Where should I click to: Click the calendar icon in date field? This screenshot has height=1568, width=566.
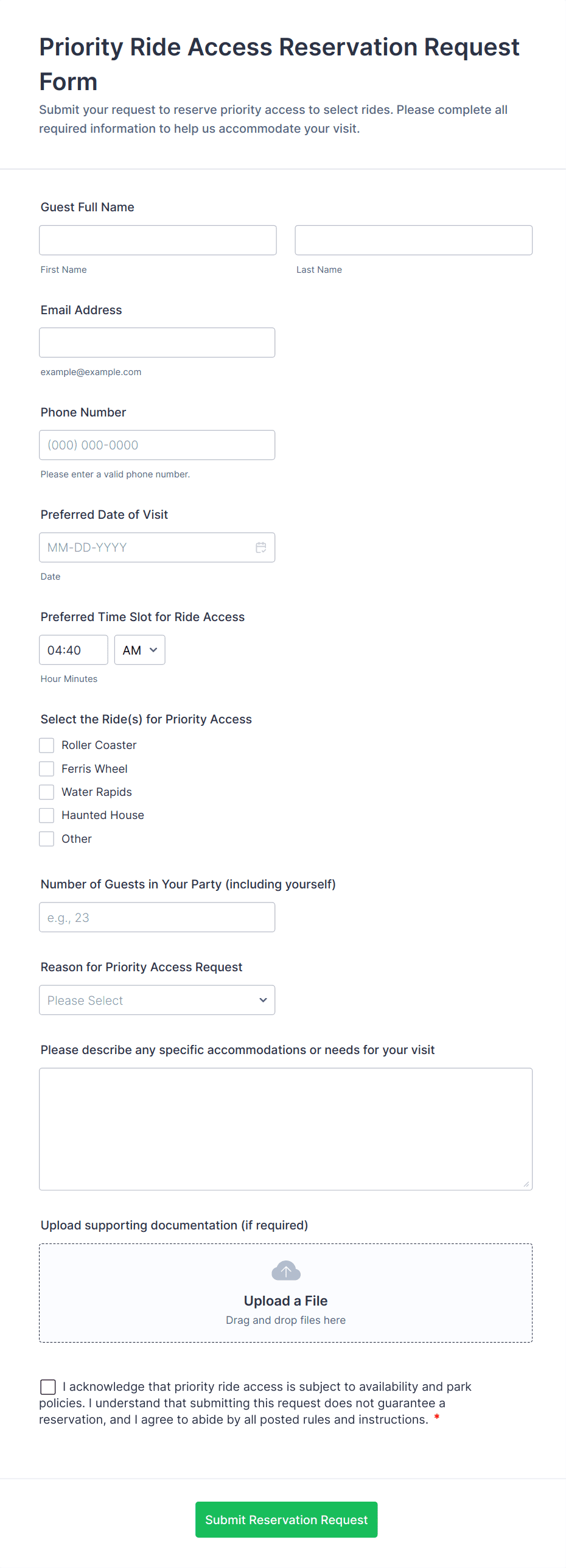(x=261, y=547)
